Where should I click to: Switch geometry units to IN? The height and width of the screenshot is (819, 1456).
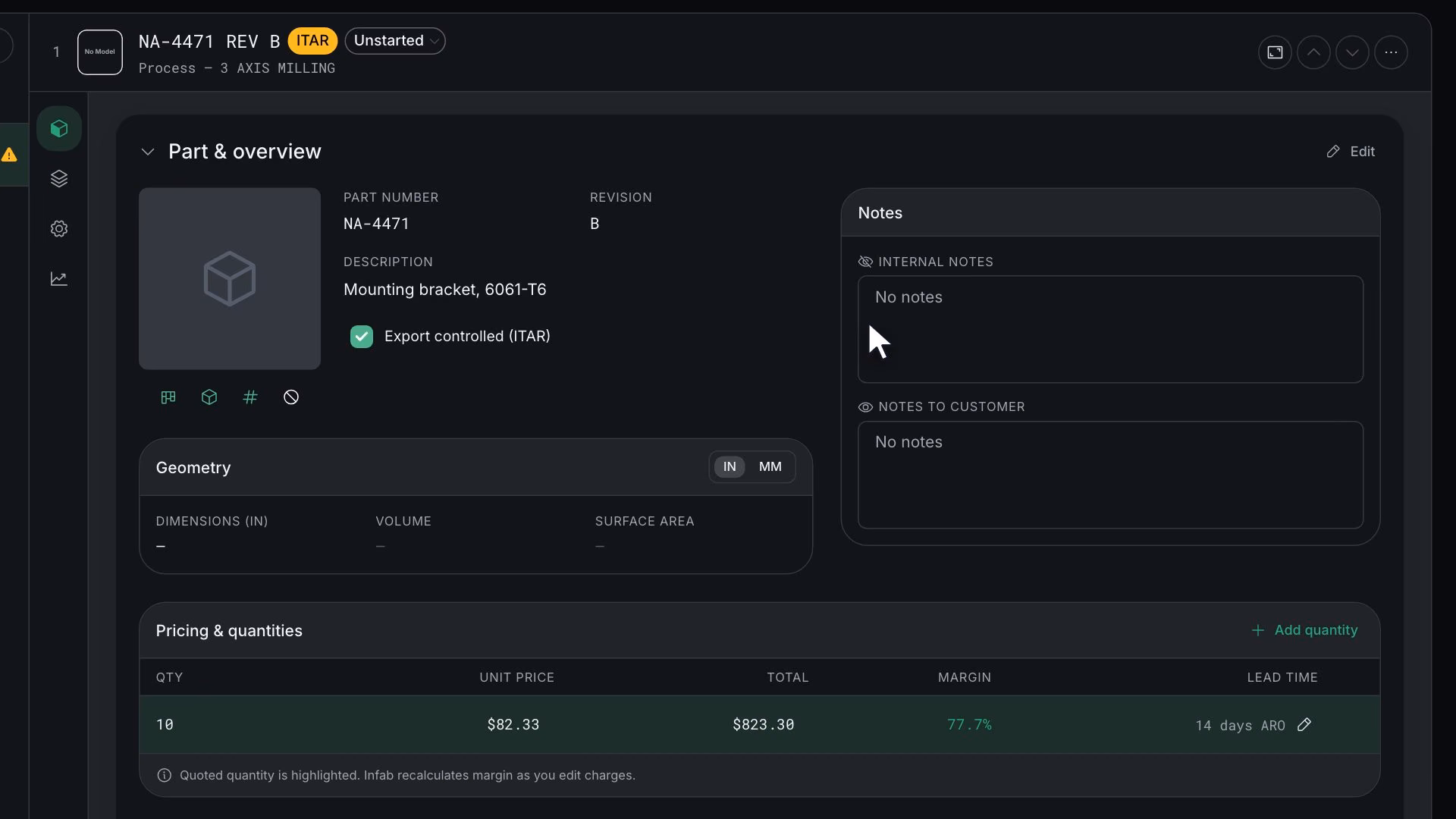click(730, 467)
